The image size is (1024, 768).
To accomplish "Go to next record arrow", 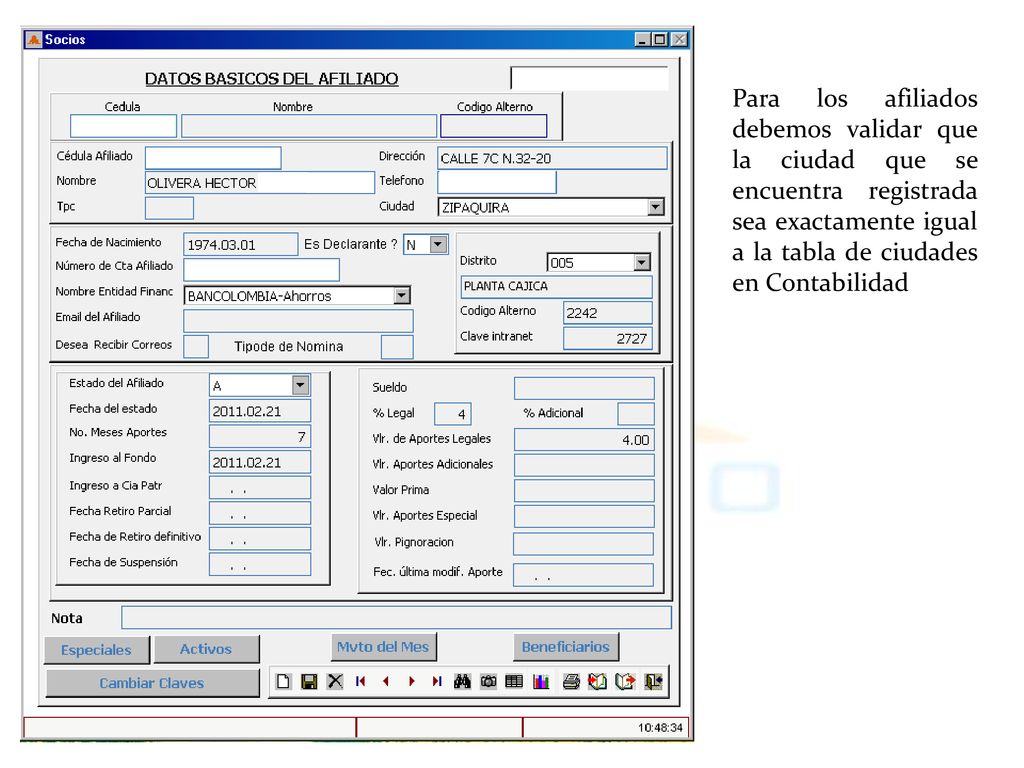I will click(411, 681).
